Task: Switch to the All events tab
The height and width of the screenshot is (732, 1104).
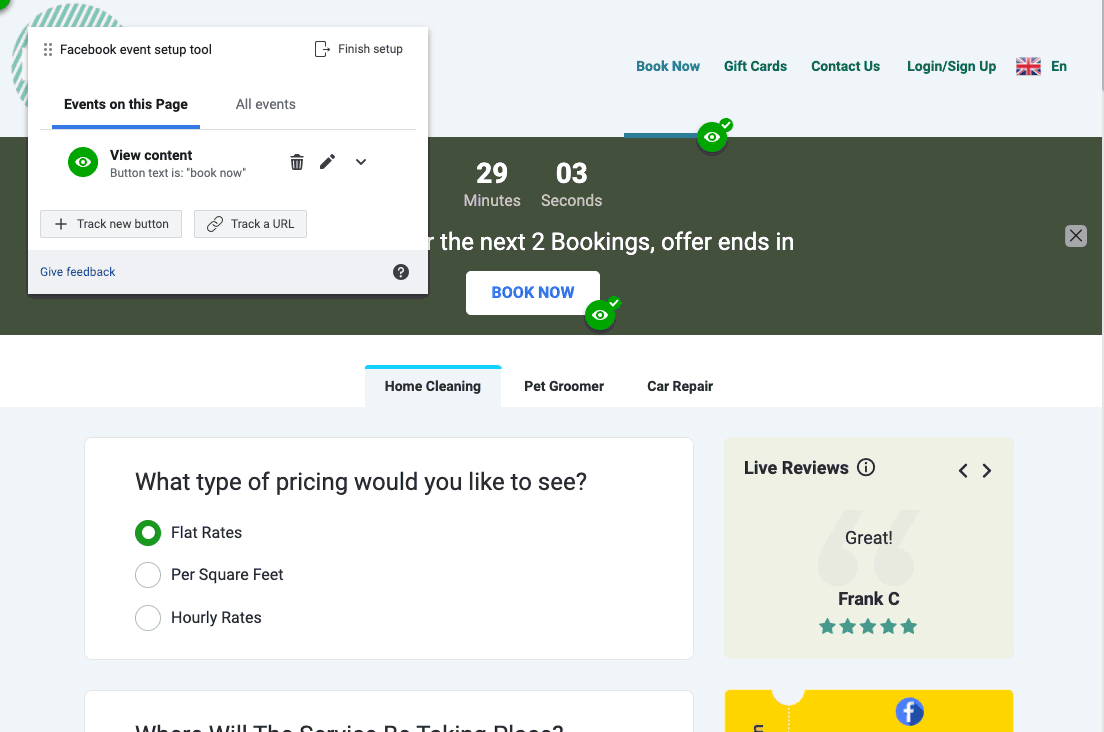Action: (266, 104)
